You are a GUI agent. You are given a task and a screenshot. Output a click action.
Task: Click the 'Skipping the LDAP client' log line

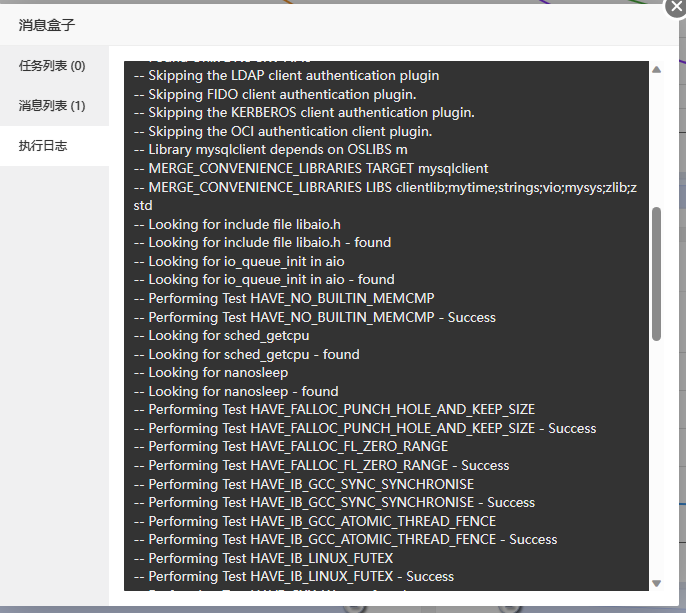pyautogui.click(x=287, y=76)
